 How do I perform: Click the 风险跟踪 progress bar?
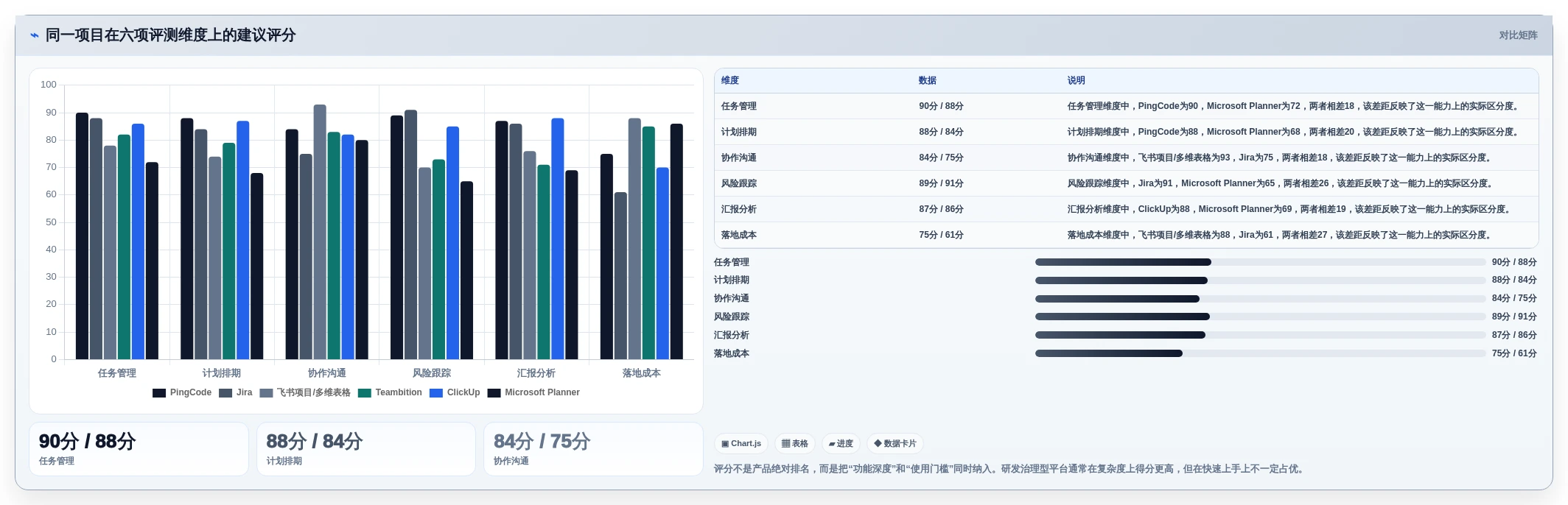click(x=1260, y=317)
